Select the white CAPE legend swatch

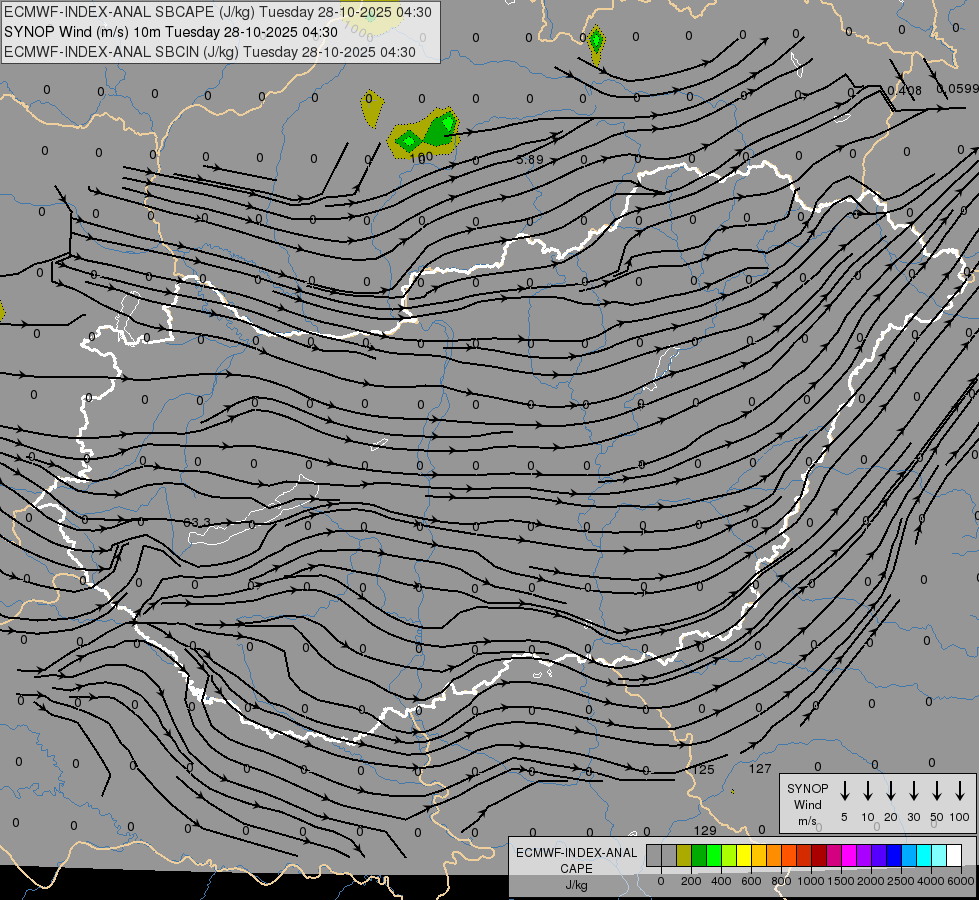pos(953,855)
